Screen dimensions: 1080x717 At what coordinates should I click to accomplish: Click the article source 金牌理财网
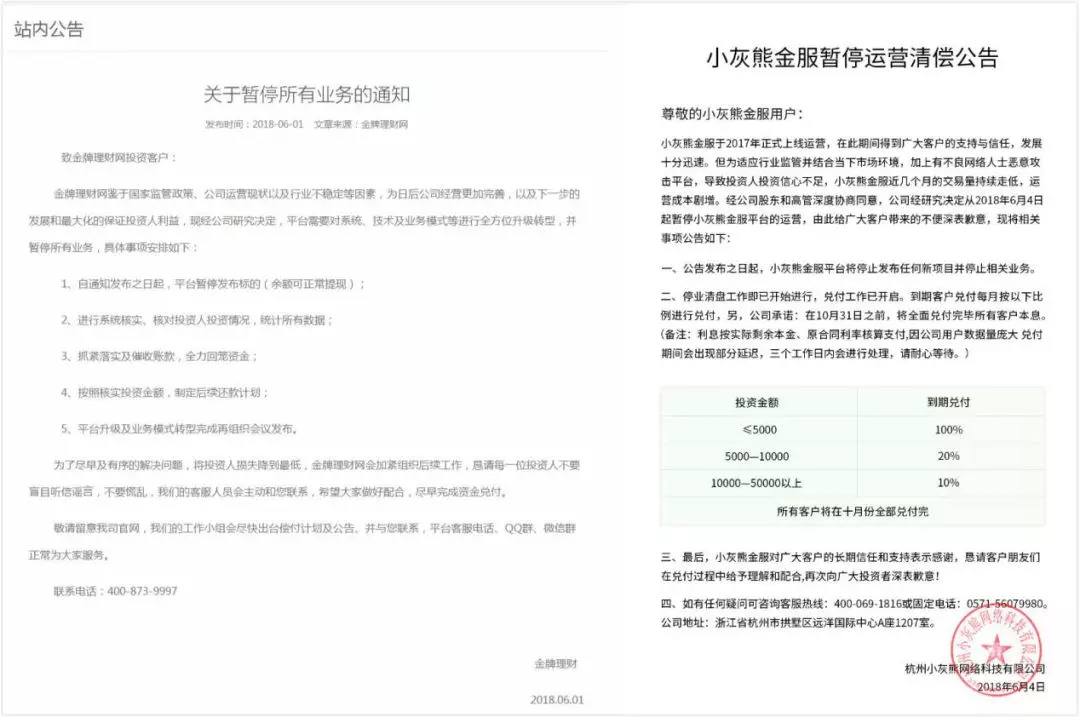tap(384, 125)
